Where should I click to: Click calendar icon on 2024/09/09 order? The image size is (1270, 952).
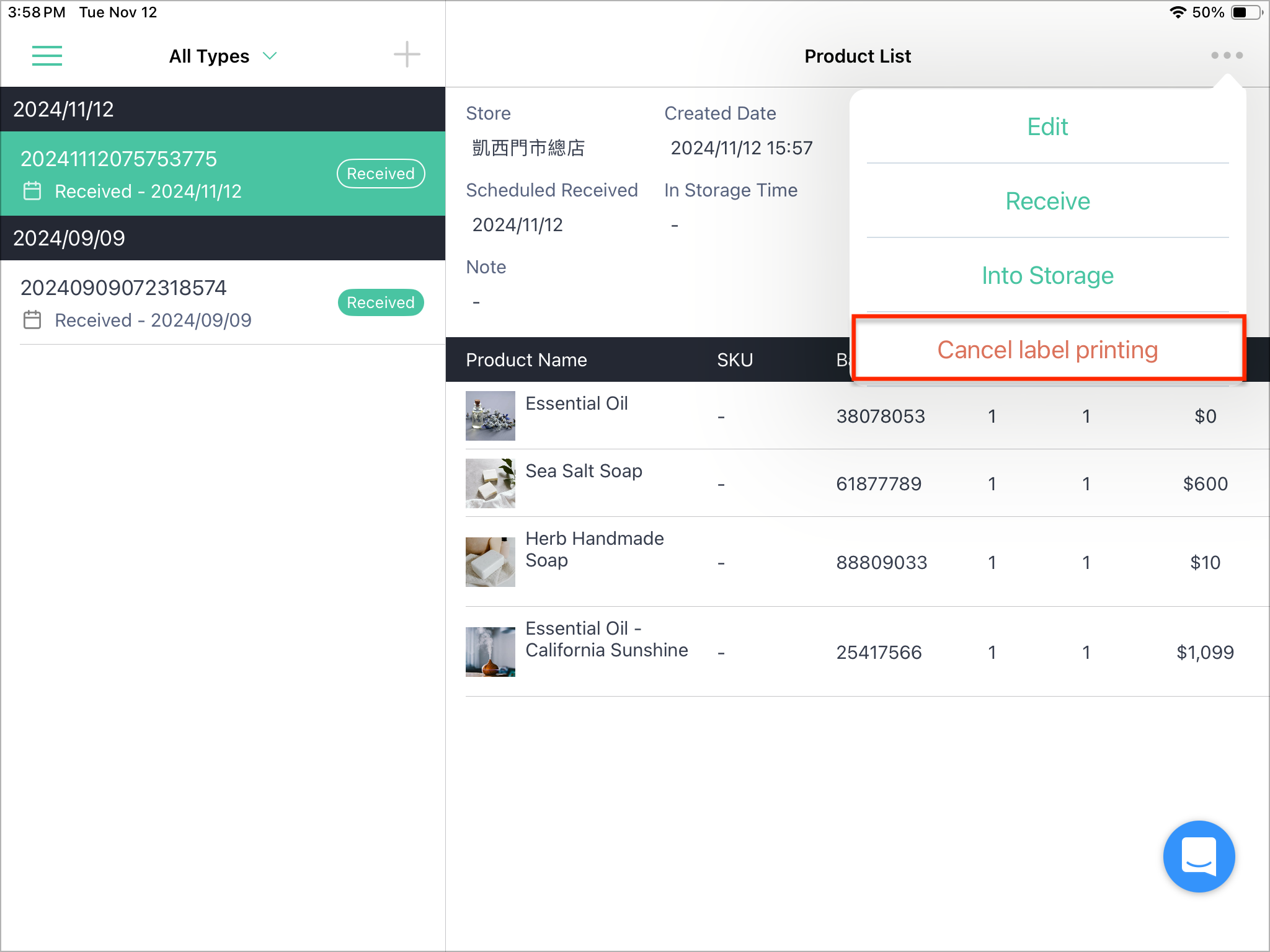click(x=32, y=320)
